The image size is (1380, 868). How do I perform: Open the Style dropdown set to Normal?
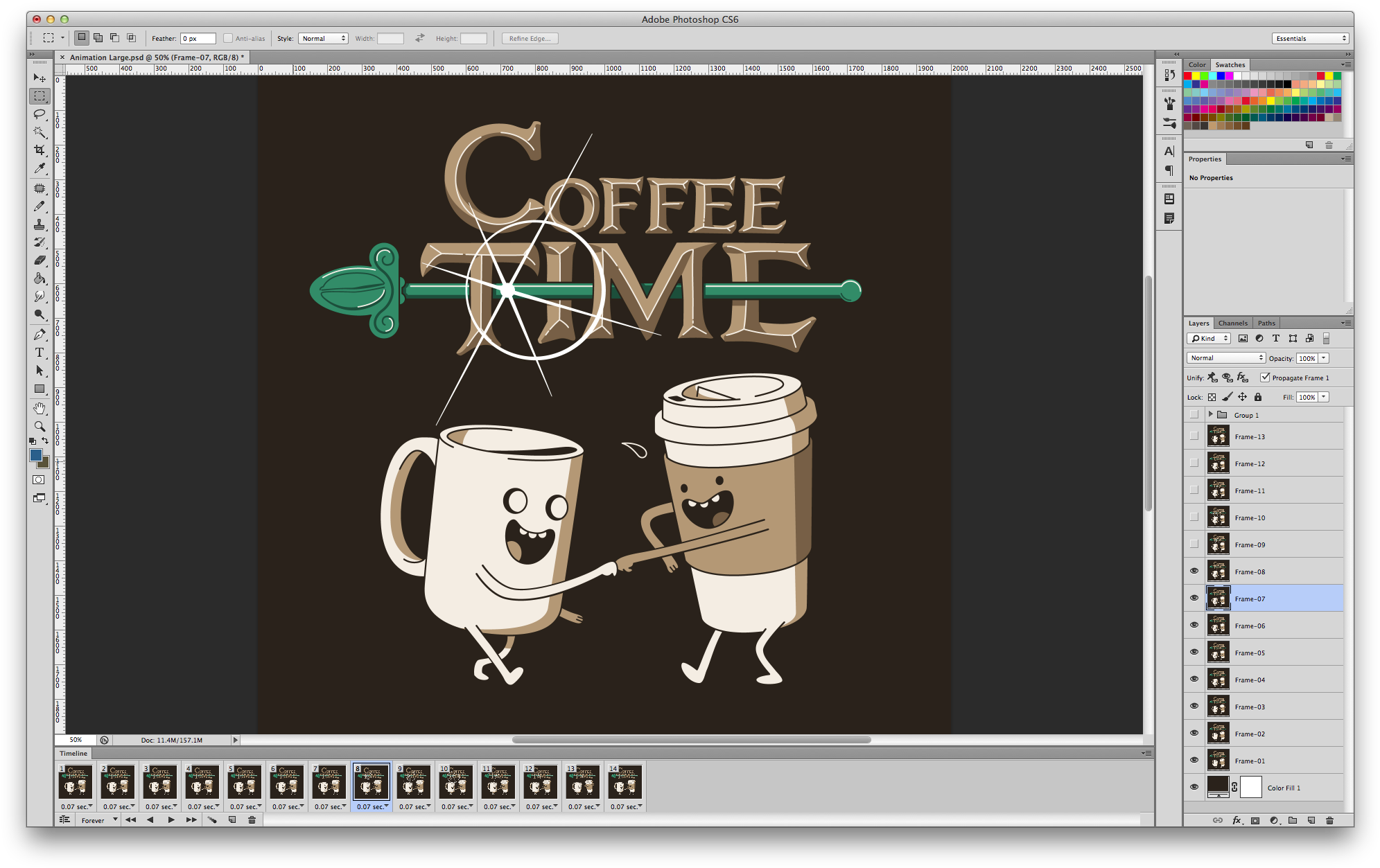323,39
